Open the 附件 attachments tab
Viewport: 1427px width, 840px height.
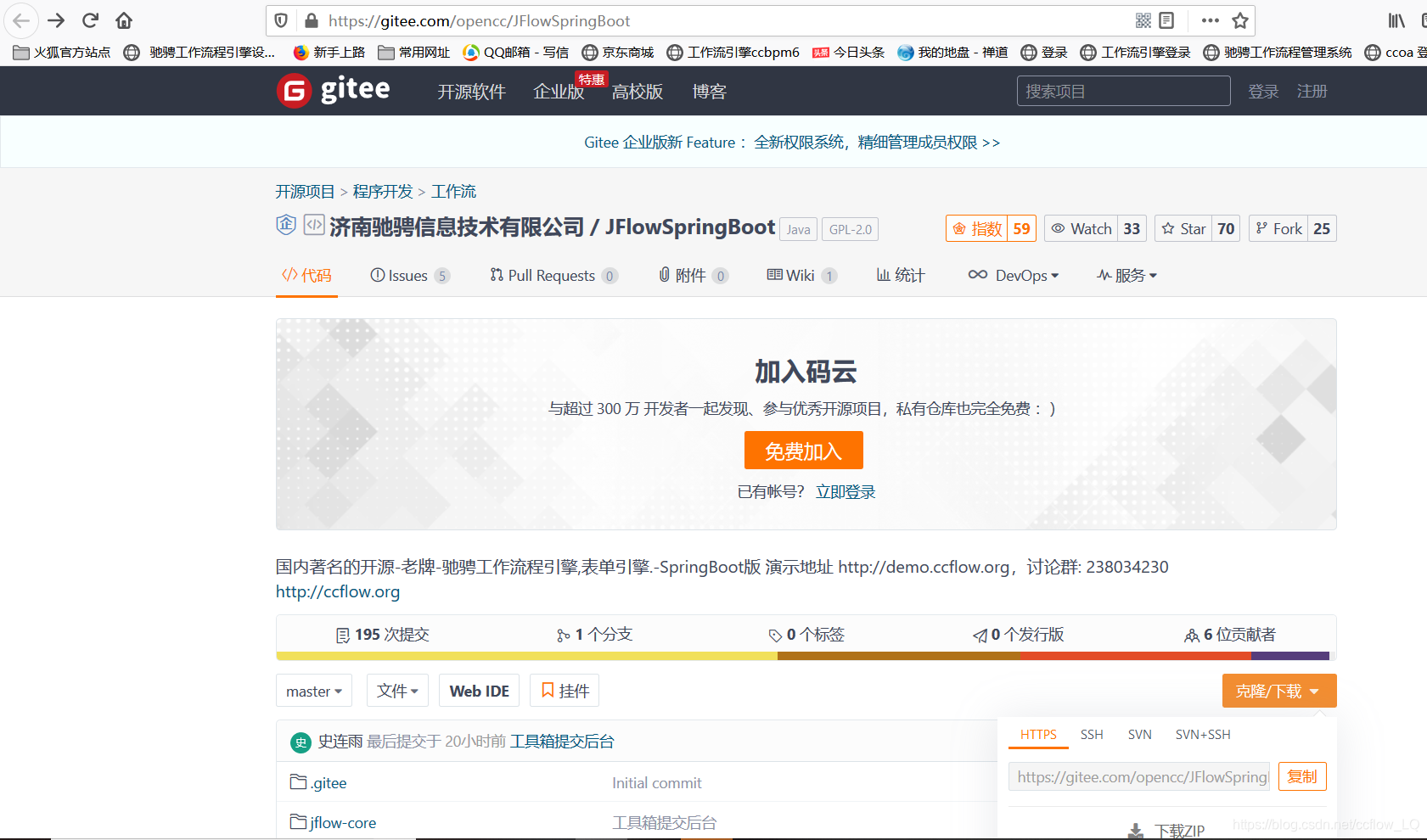tap(694, 276)
